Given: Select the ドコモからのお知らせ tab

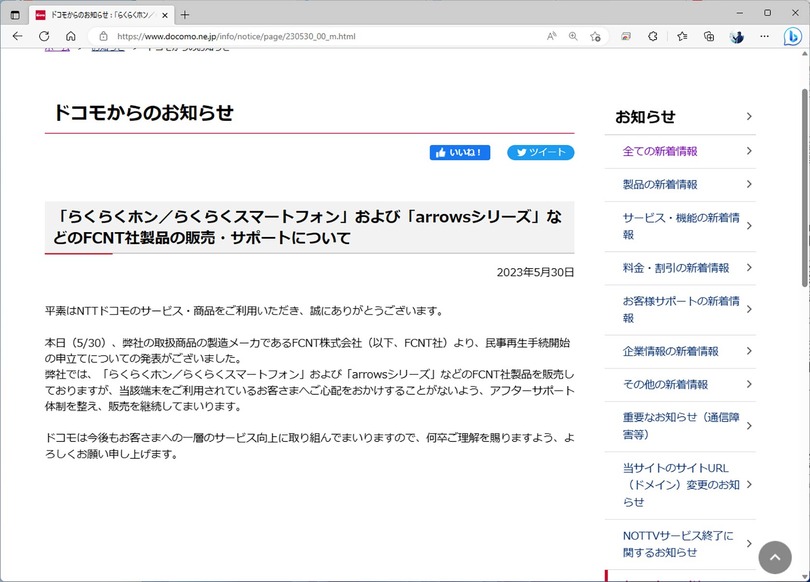Looking at the screenshot, I should click(x=102, y=15).
